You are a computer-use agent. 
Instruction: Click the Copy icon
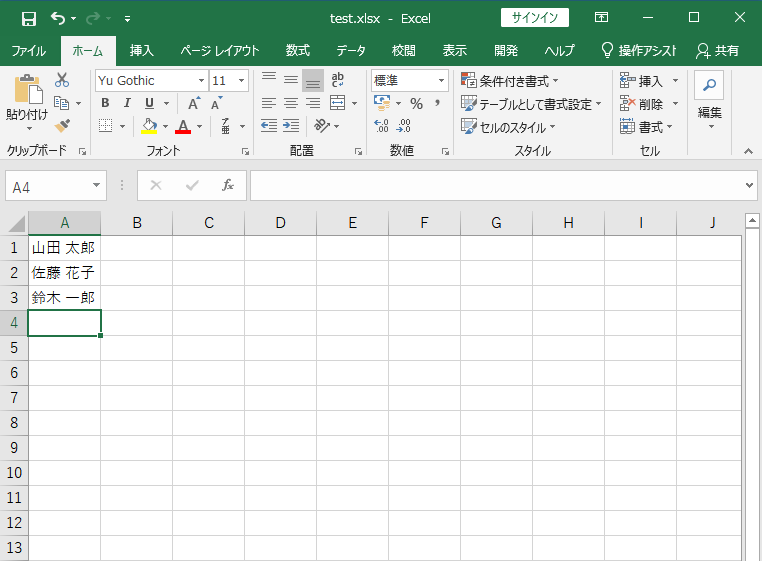[x=61, y=103]
